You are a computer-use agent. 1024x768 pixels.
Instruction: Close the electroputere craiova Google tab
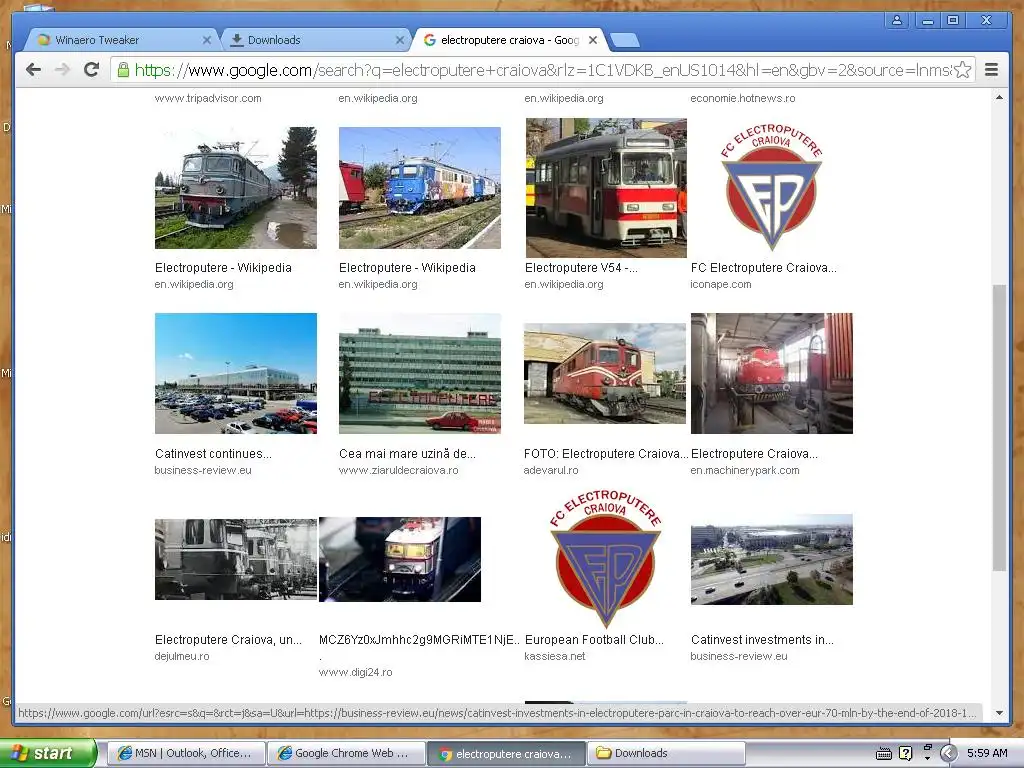tap(592, 40)
